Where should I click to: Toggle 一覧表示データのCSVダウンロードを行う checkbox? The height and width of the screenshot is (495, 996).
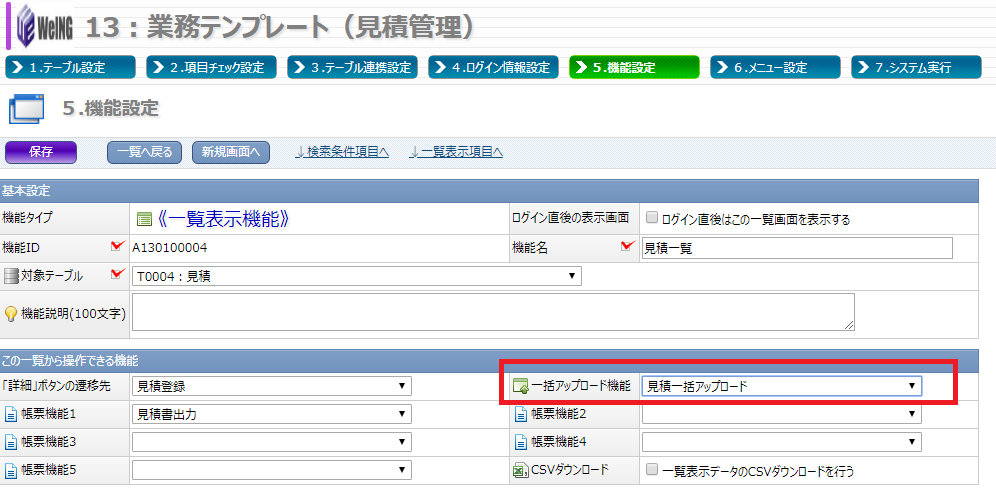(651, 469)
